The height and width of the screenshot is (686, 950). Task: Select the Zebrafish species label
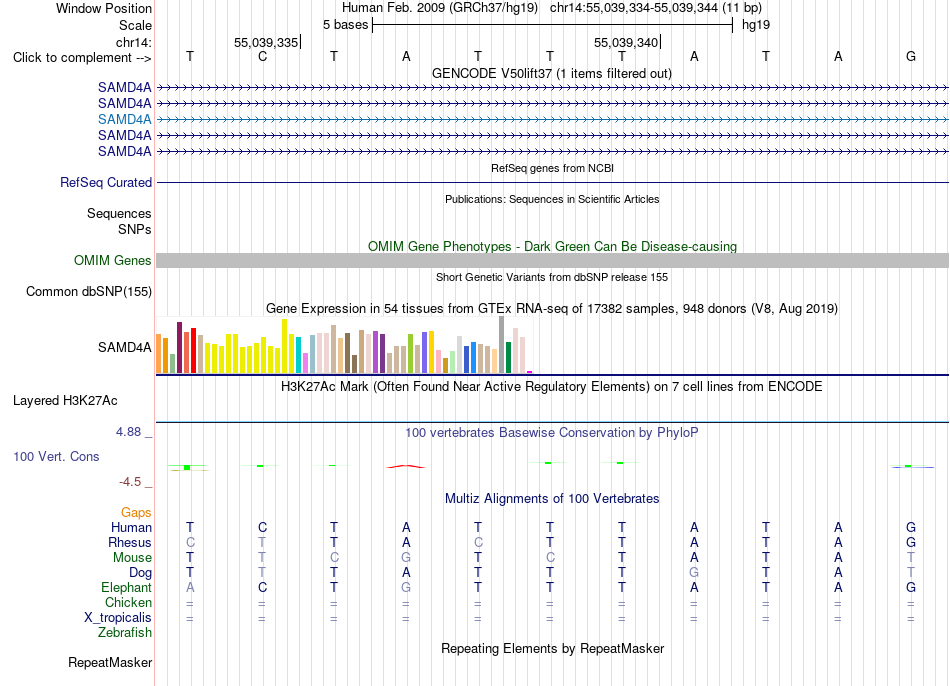click(125, 632)
